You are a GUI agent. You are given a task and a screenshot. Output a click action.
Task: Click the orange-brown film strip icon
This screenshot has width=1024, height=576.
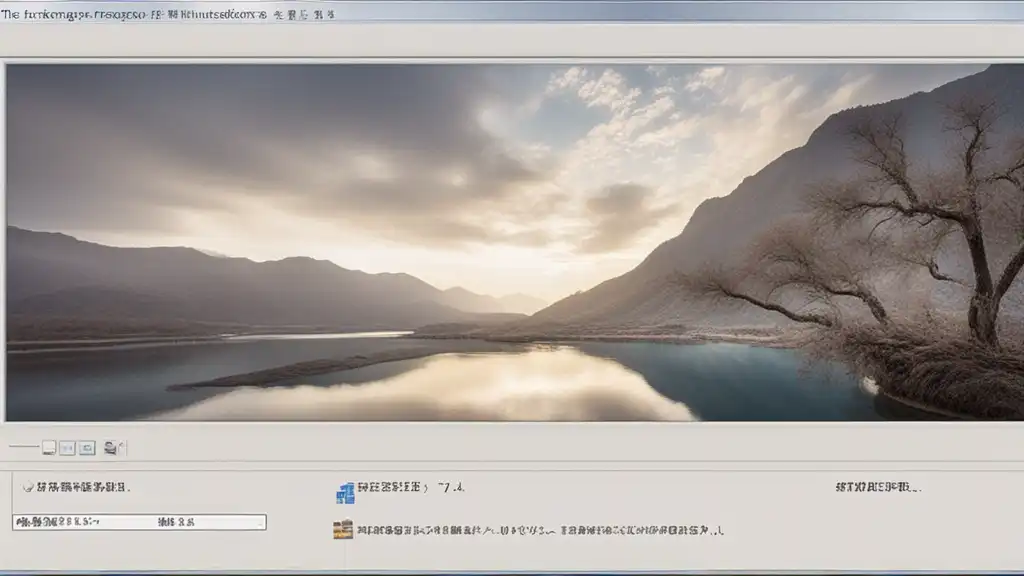coord(343,530)
